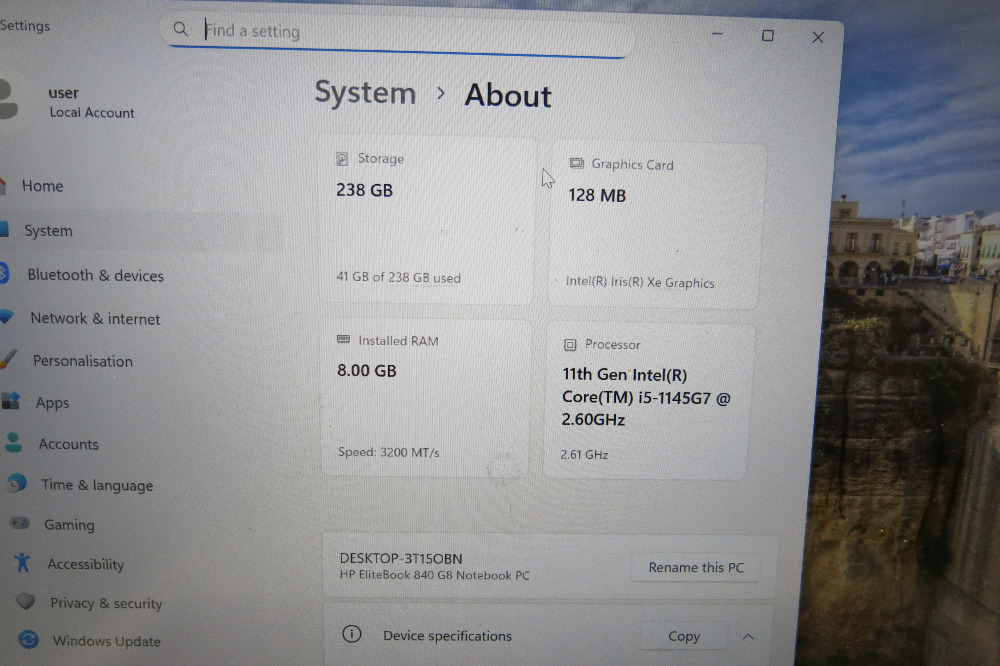
Task: Close the Settings window
Action: coord(818,38)
